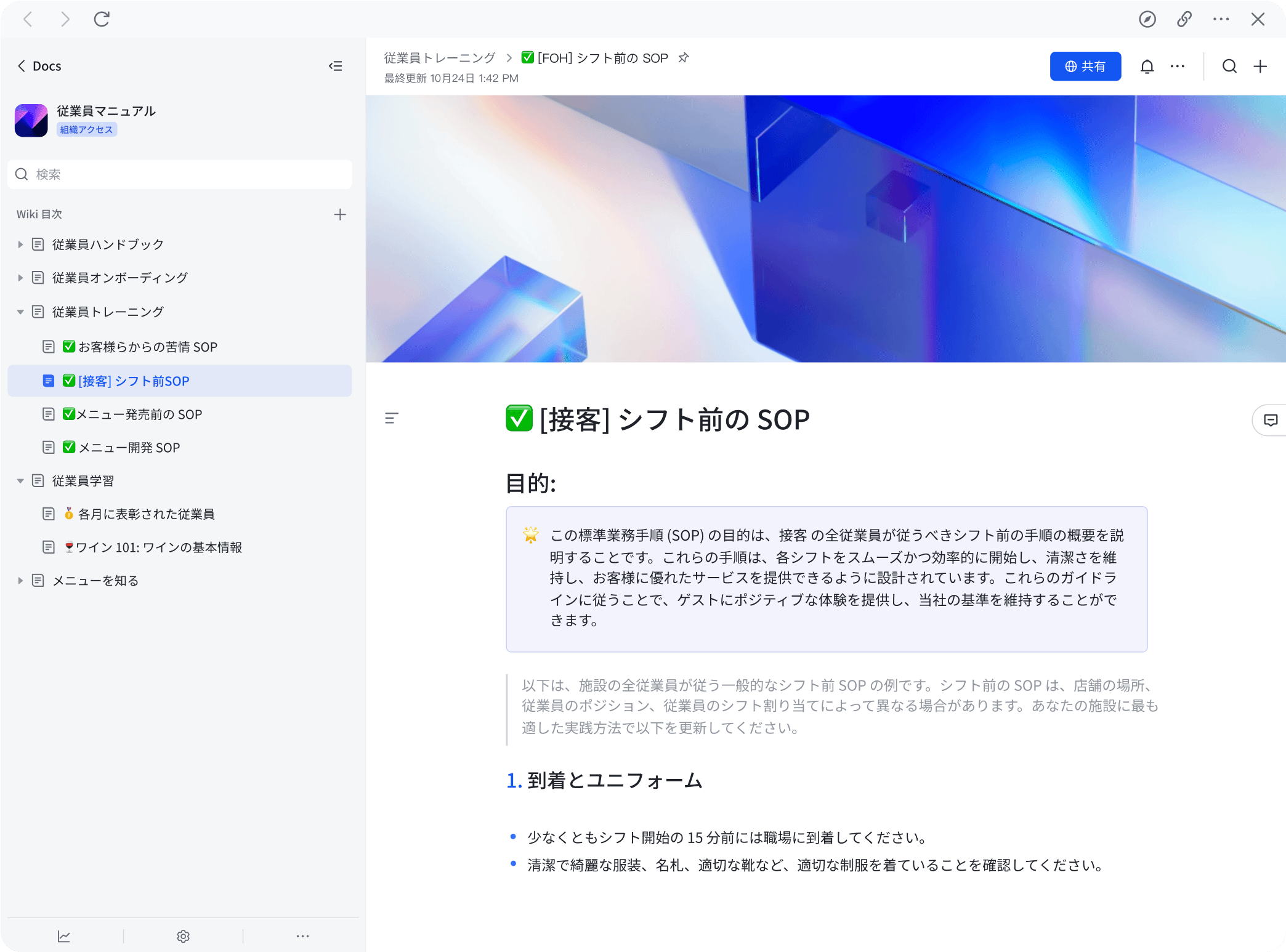Toggle the comment panel on the right

tap(1271, 420)
